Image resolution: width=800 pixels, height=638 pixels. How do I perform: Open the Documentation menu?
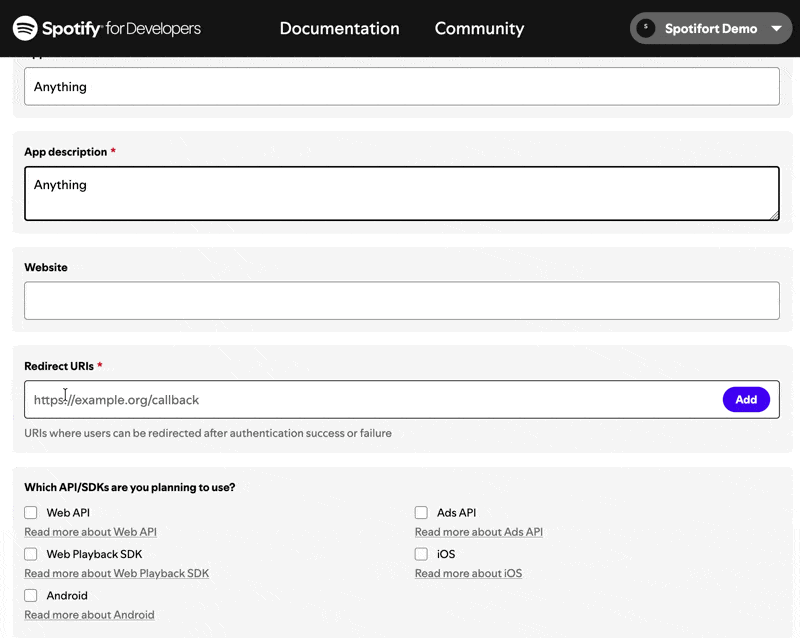tap(339, 29)
